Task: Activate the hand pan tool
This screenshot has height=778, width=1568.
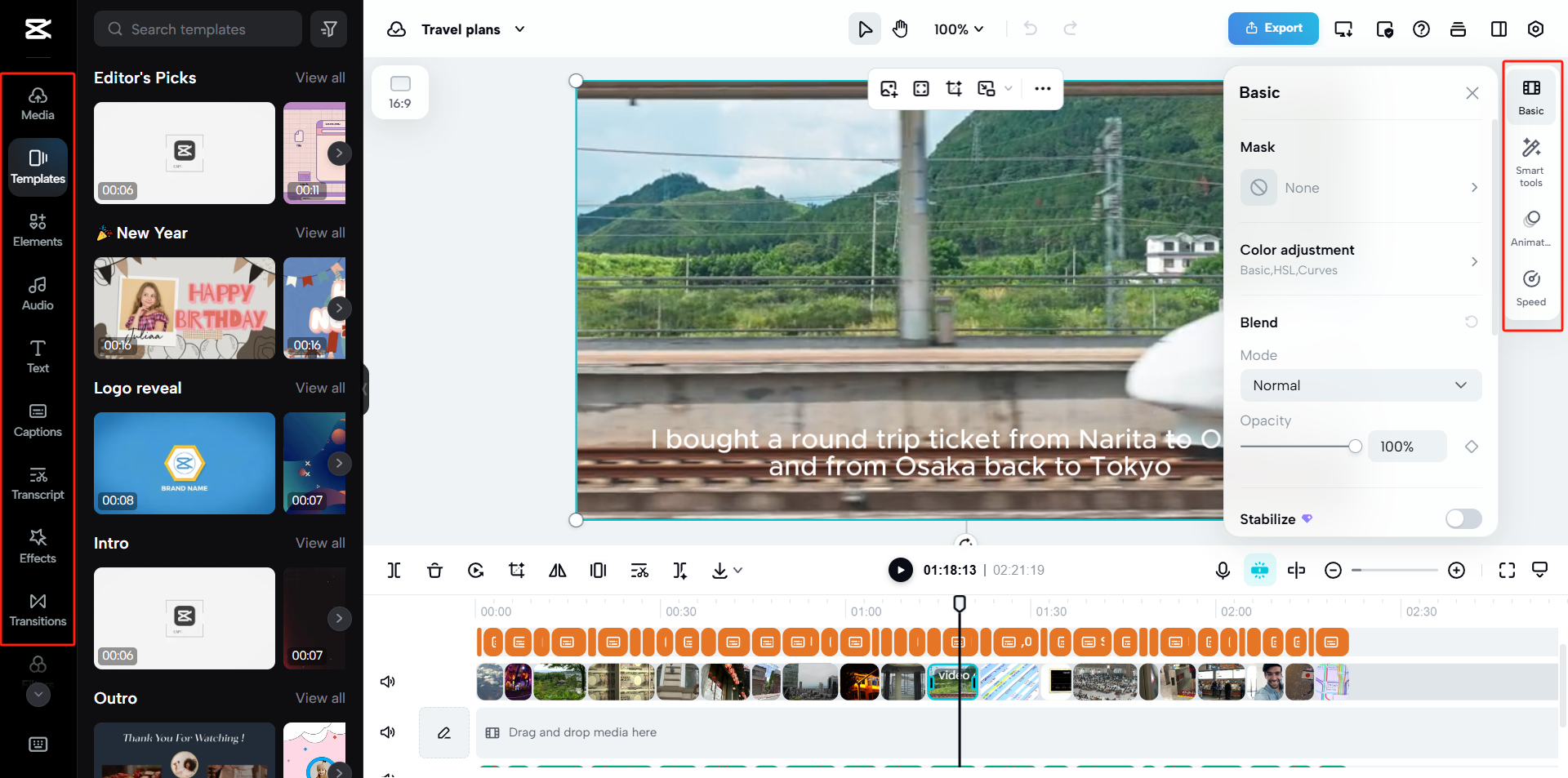Action: [900, 29]
